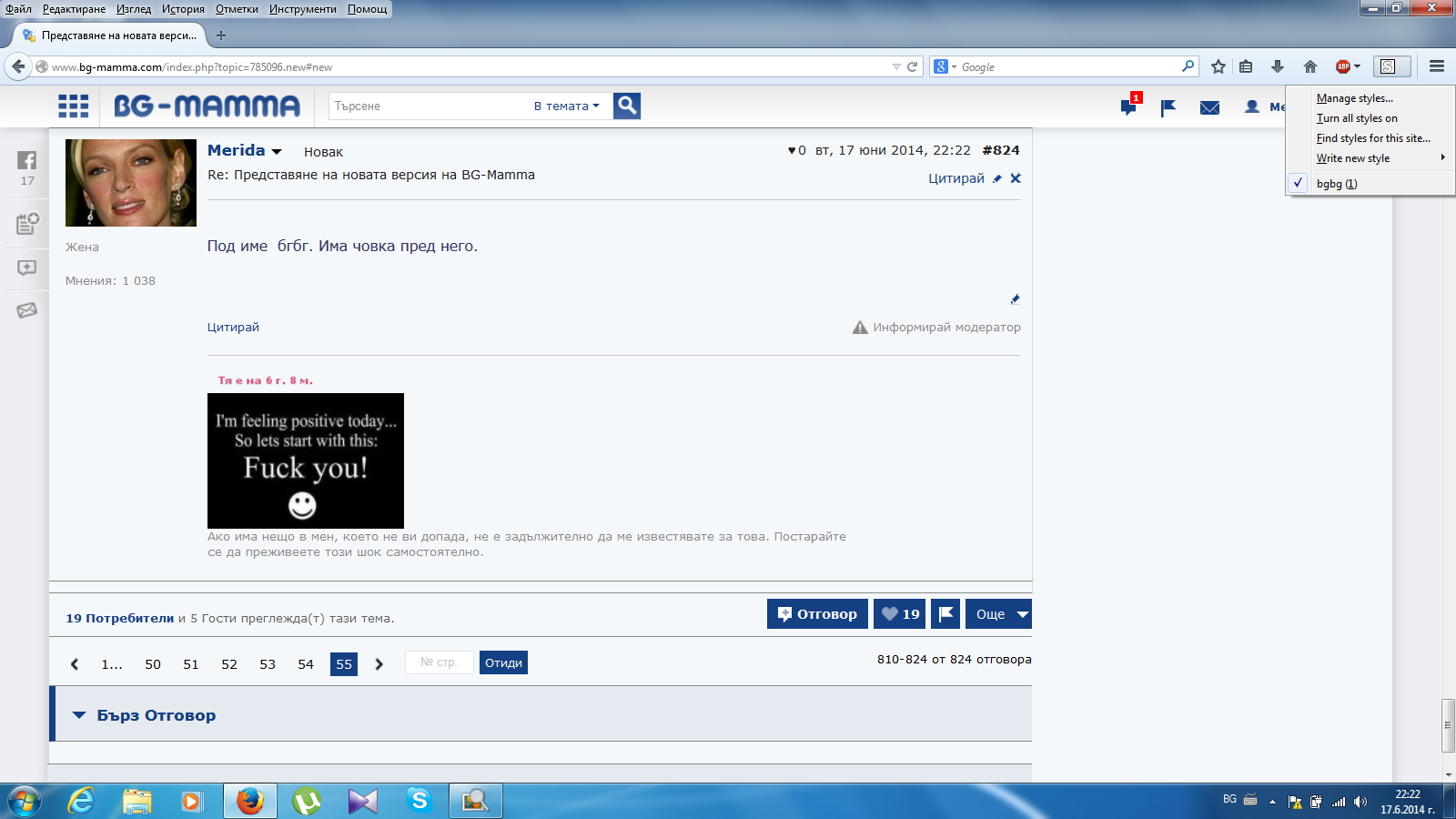Image resolution: width=1456 pixels, height=819 pixels.
Task: Choose 'Manage styles...' from Stylish menu
Action: 1354,98
